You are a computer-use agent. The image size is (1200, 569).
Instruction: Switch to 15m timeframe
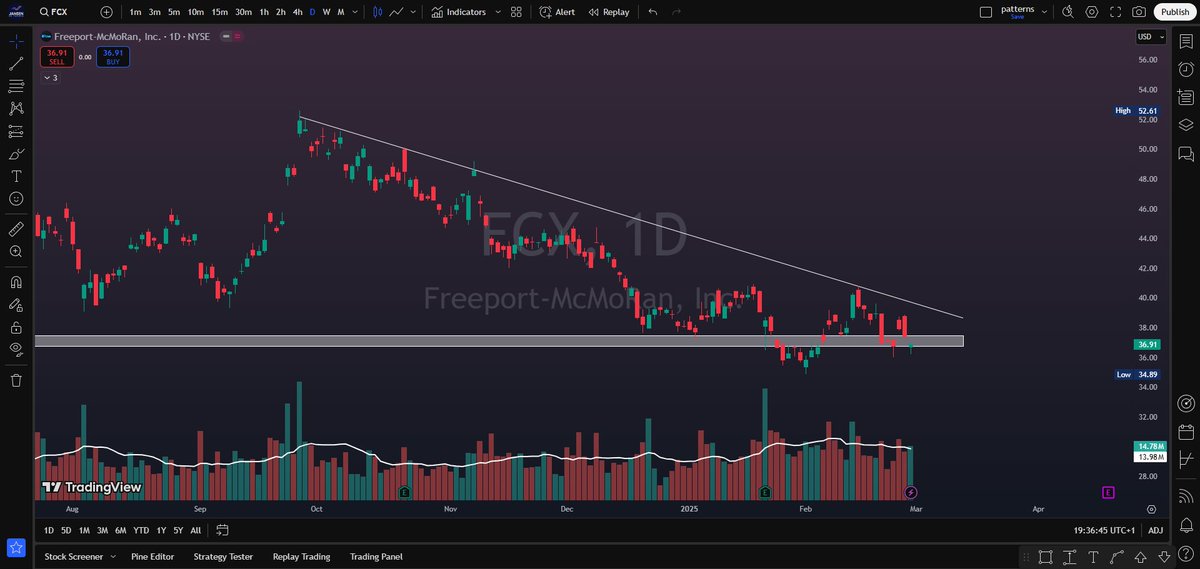[x=220, y=12]
